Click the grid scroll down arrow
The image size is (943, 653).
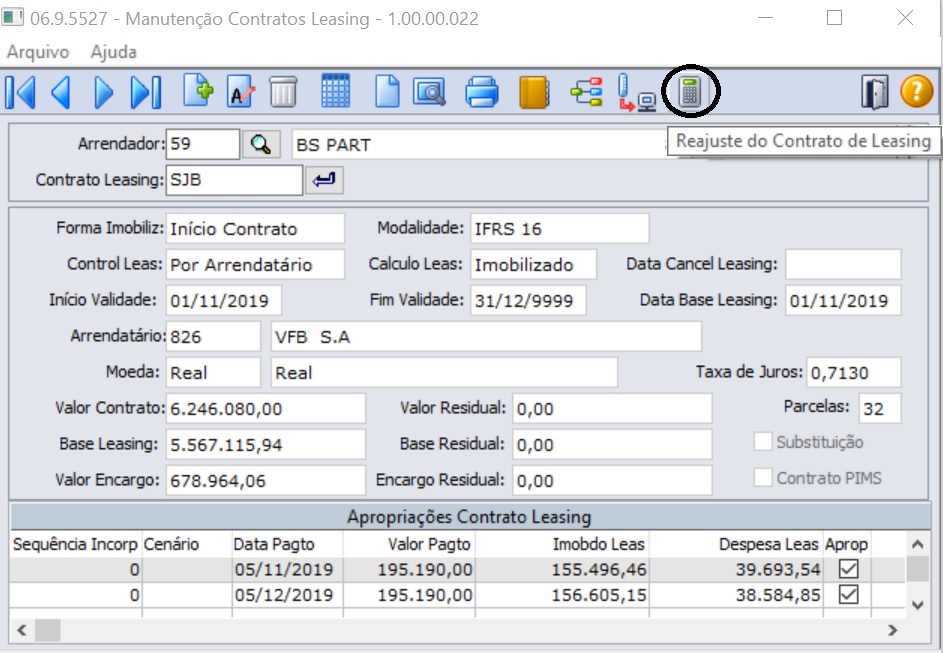tap(917, 605)
